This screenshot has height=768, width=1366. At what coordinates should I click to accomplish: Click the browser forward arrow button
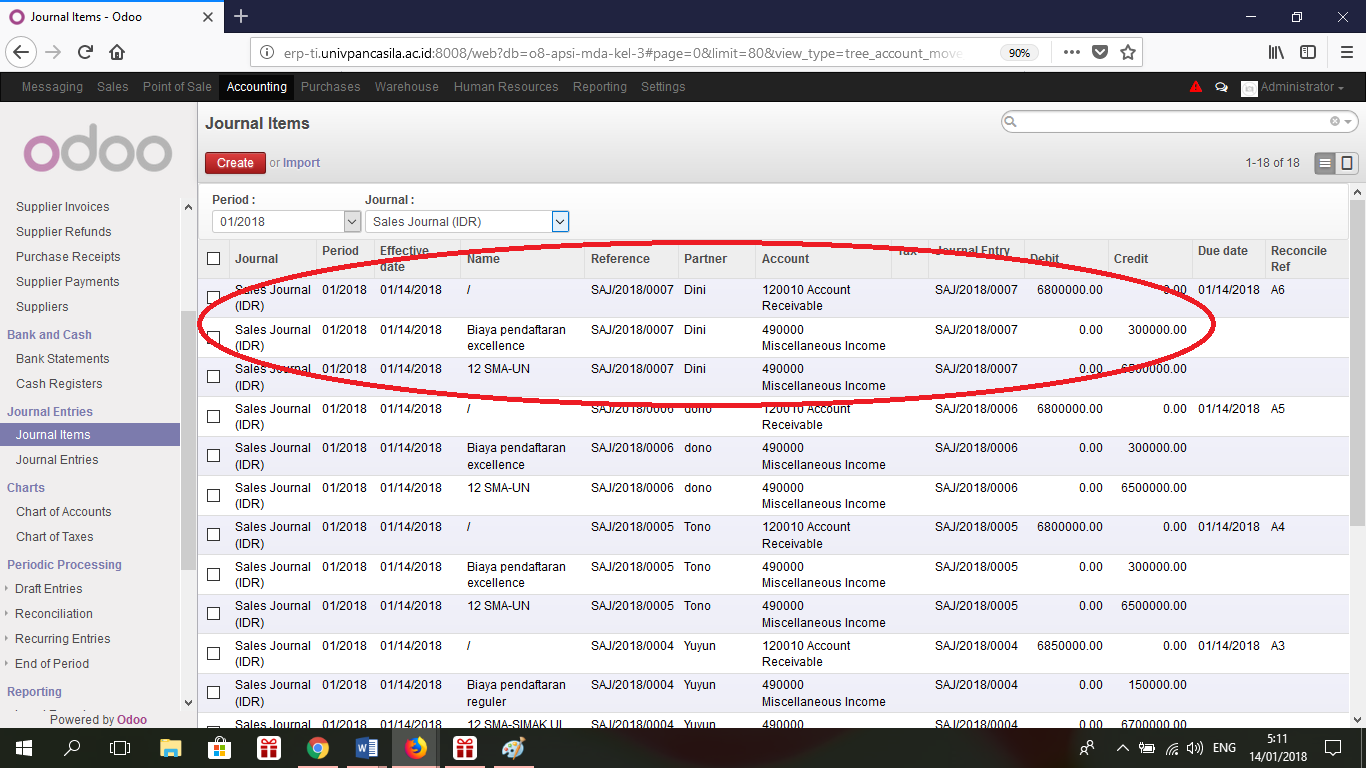tap(53, 52)
